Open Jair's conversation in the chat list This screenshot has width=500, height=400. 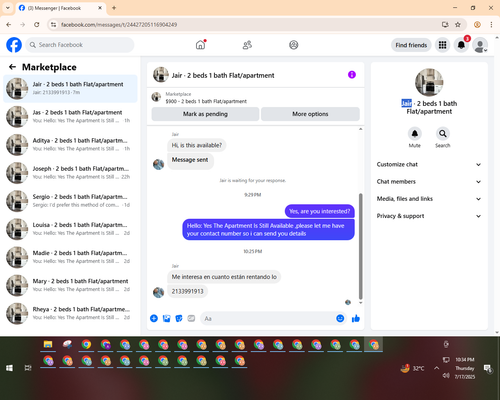click(x=70, y=88)
